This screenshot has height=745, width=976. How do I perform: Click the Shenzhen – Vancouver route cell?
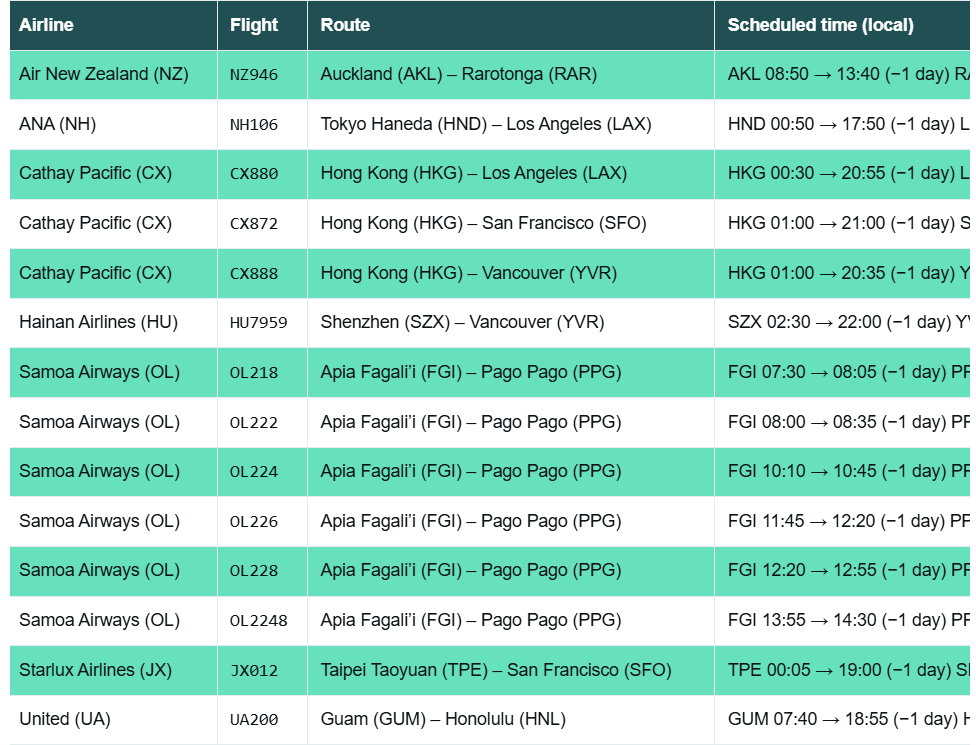(x=462, y=322)
